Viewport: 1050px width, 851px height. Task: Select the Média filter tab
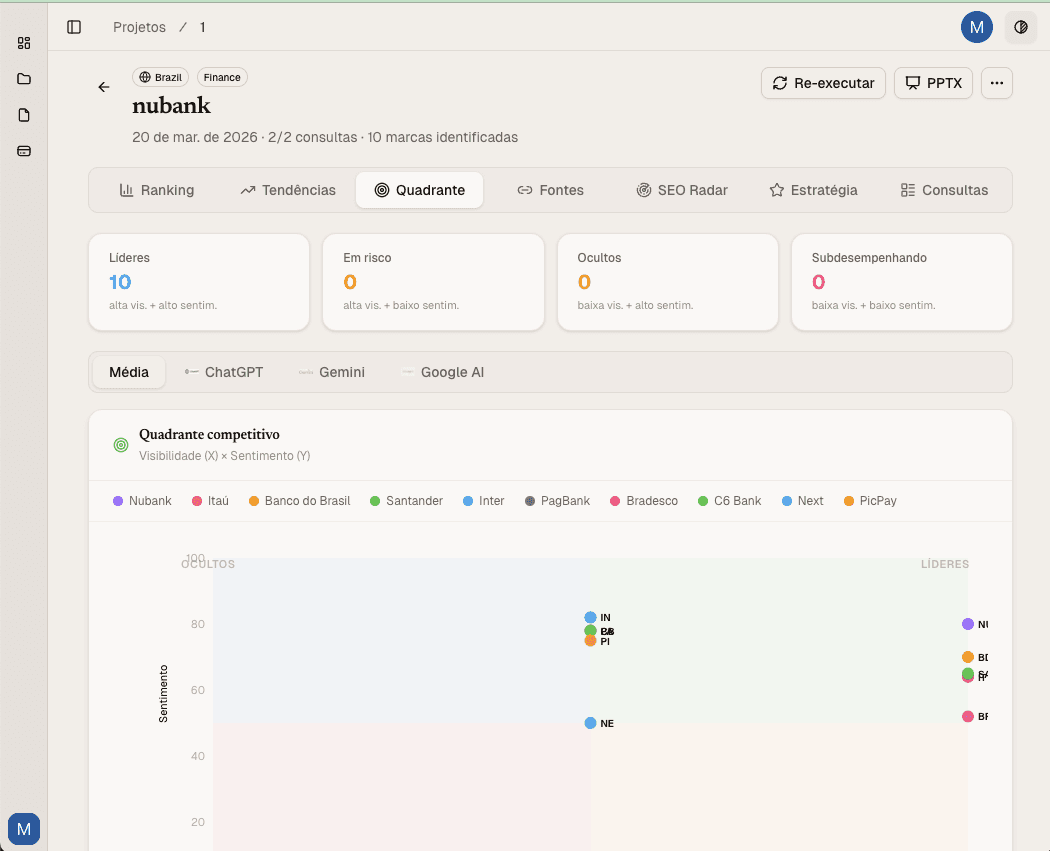point(129,372)
